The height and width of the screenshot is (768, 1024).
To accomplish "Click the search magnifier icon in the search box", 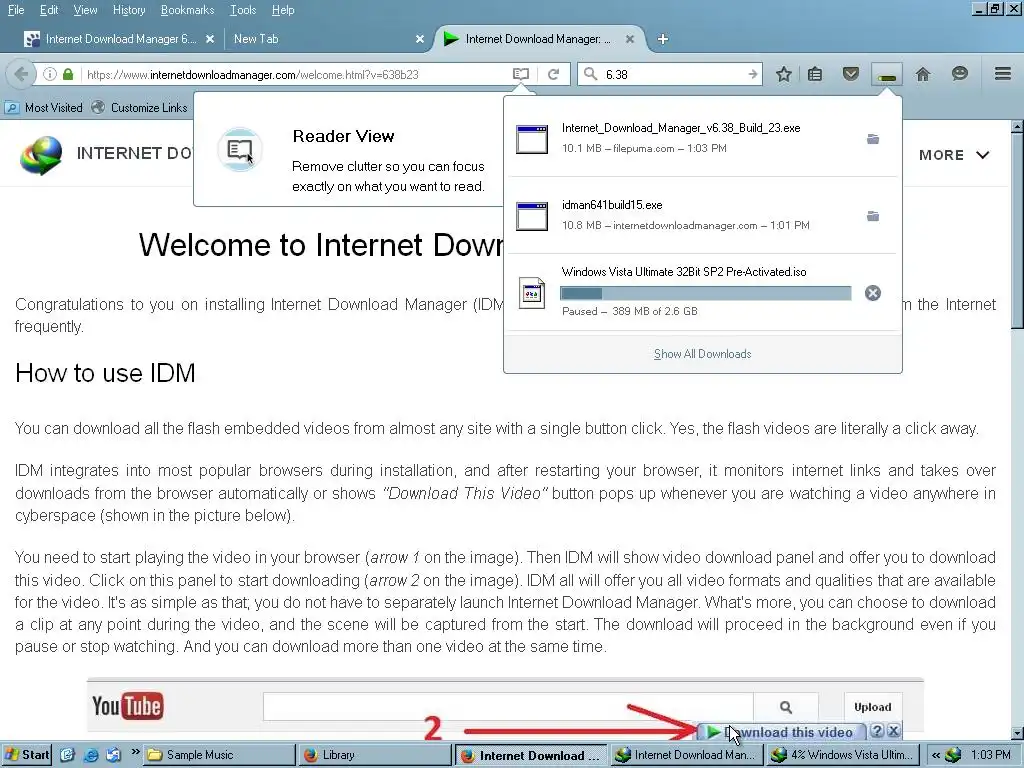I will tap(590, 74).
